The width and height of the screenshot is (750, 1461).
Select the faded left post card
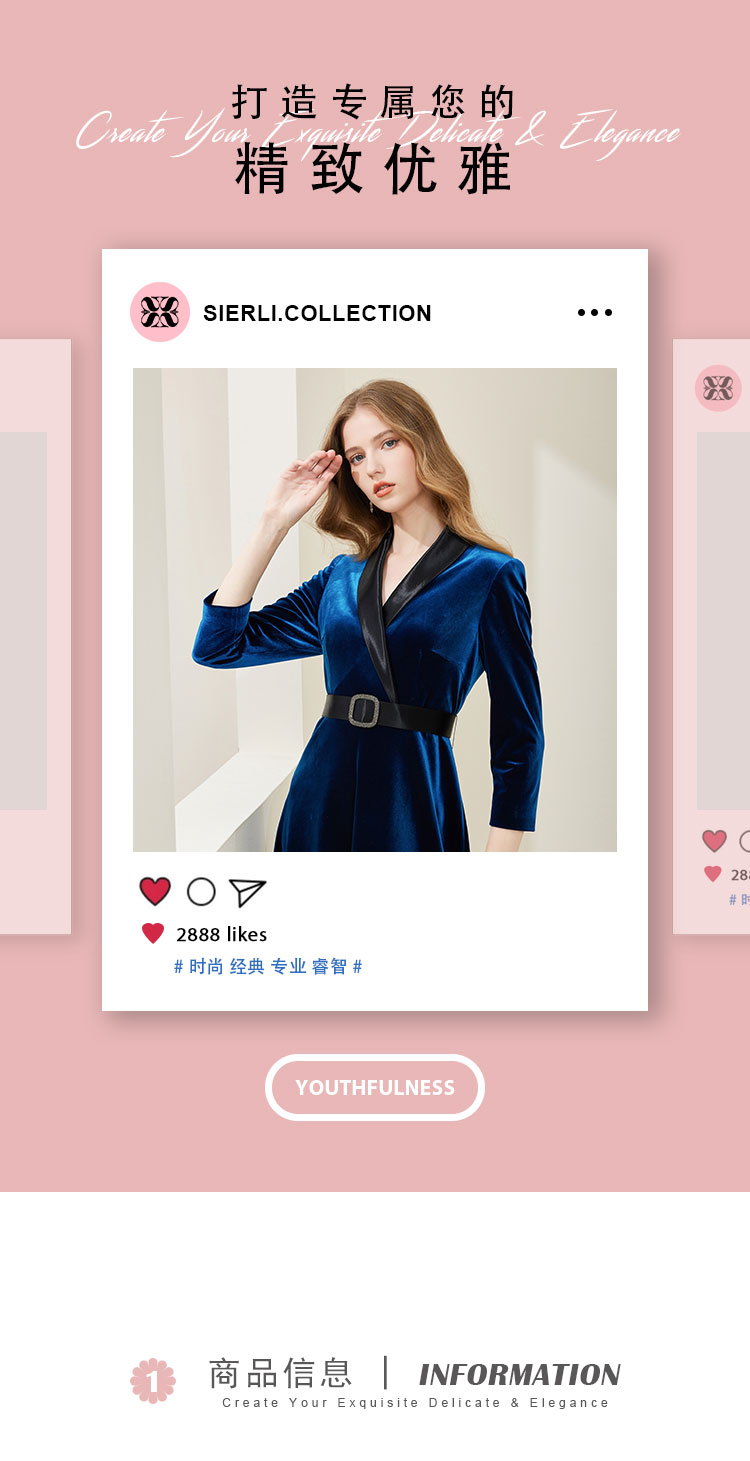click(35, 637)
